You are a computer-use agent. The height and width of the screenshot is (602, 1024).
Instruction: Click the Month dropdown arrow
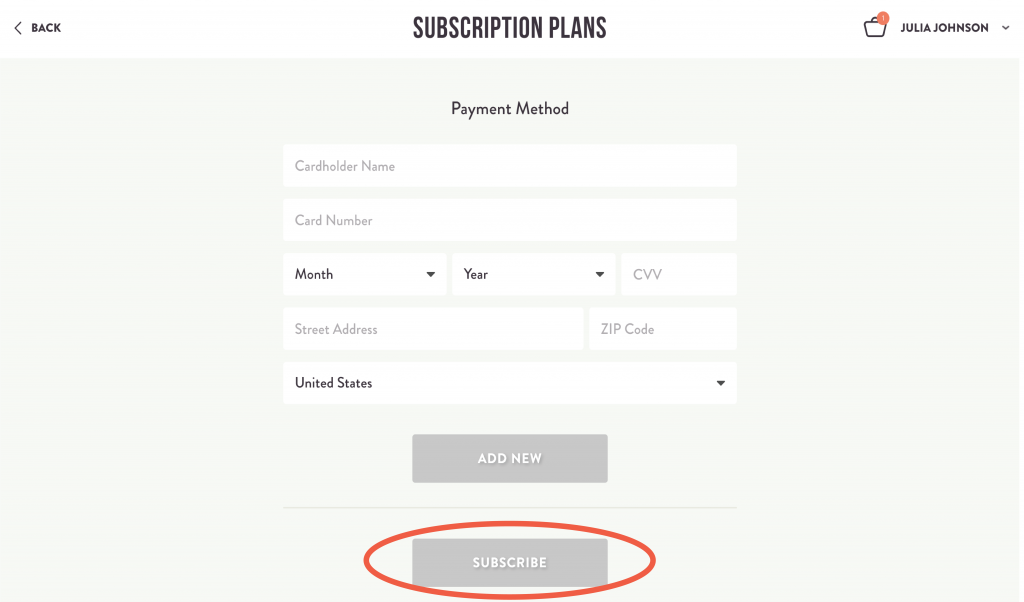(432, 273)
